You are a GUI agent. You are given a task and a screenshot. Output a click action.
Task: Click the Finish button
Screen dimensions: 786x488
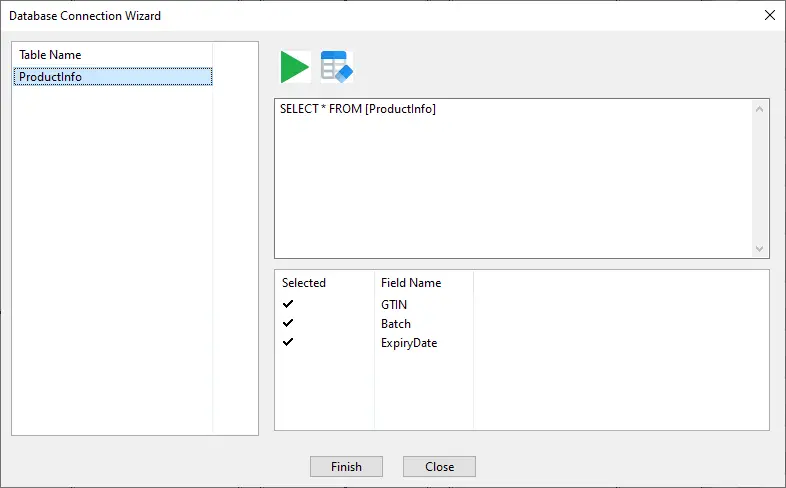click(346, 466)
